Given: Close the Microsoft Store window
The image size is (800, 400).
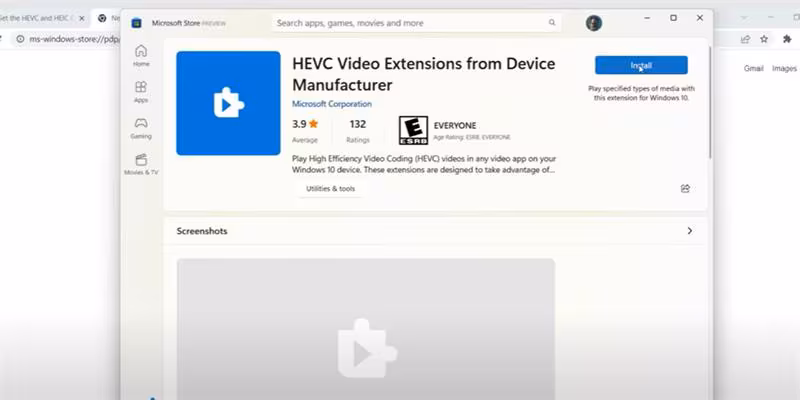Looking at the screenshot, I should tap(700, 18).
